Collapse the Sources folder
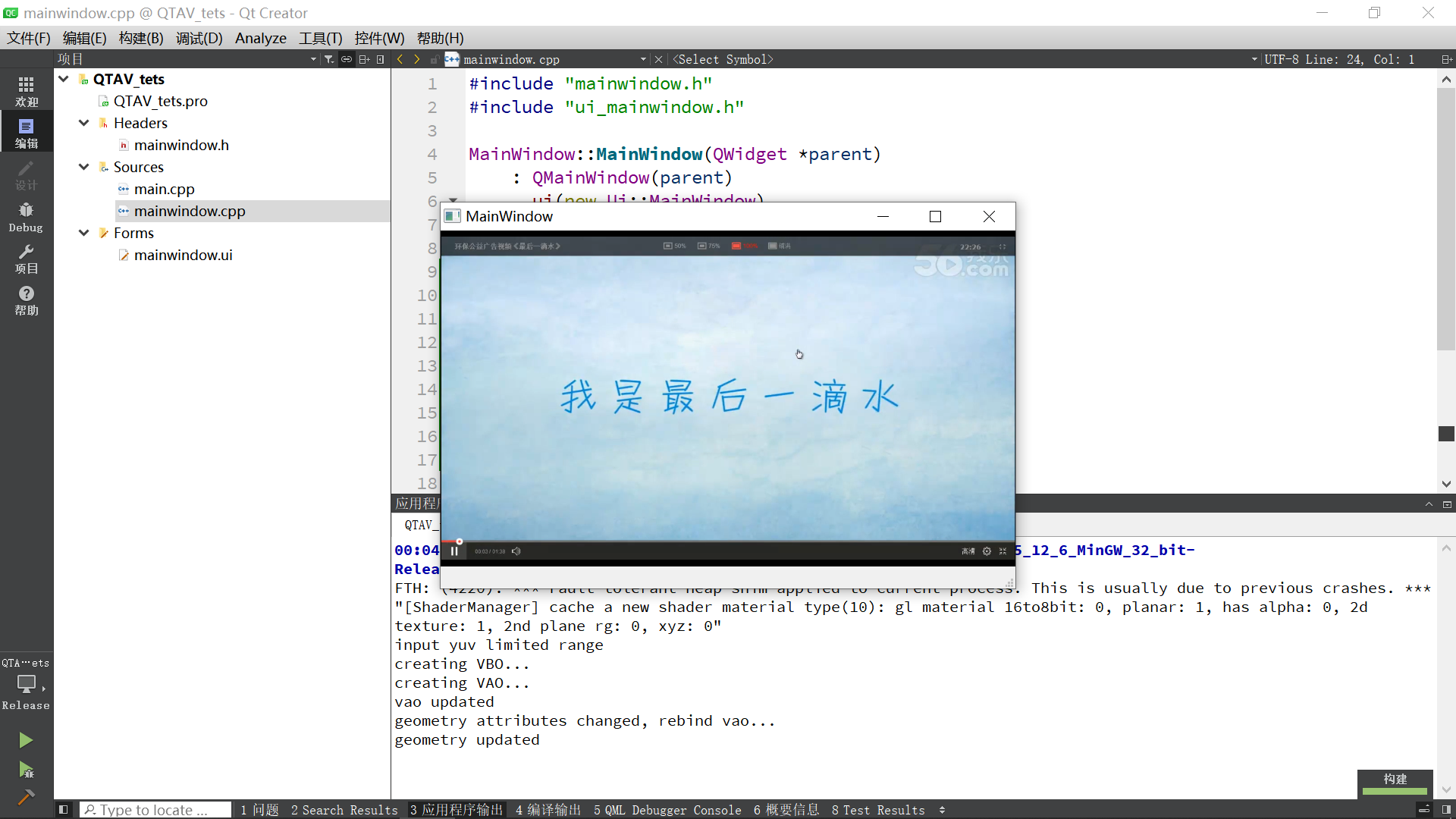The image size is (1456, 819). (83, 167)
